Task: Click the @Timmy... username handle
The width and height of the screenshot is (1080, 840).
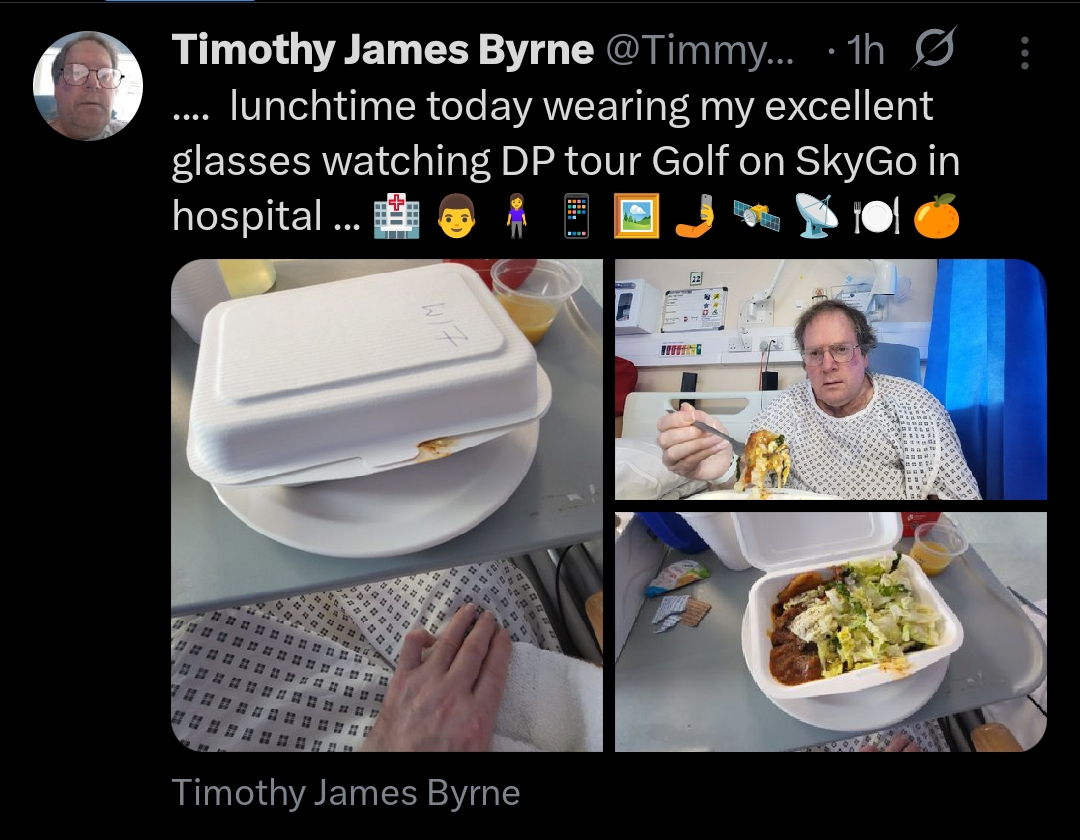Action: click(699, 50)
